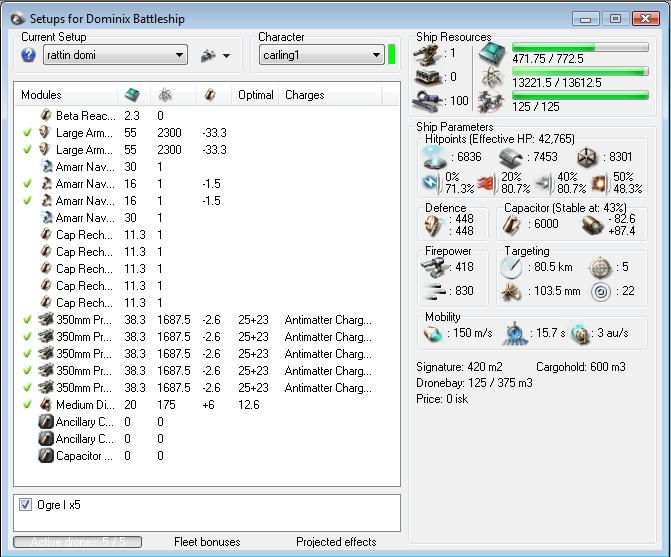Click the ship icon beside the setup dropdown
Screen dimensions: 671x557
pos(208,55)
